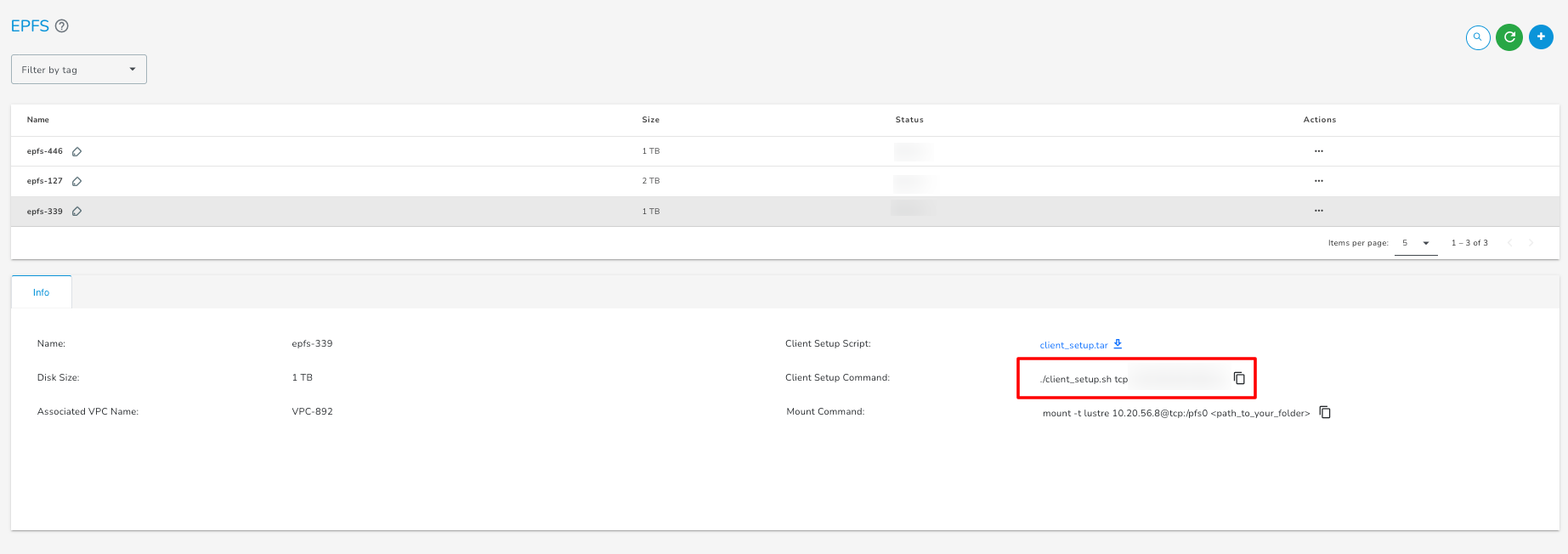Click the tag icon next to epfs-339
The height and width of the screenshot is (554, 1568).
pyautogui.click(x=77, y=212)
